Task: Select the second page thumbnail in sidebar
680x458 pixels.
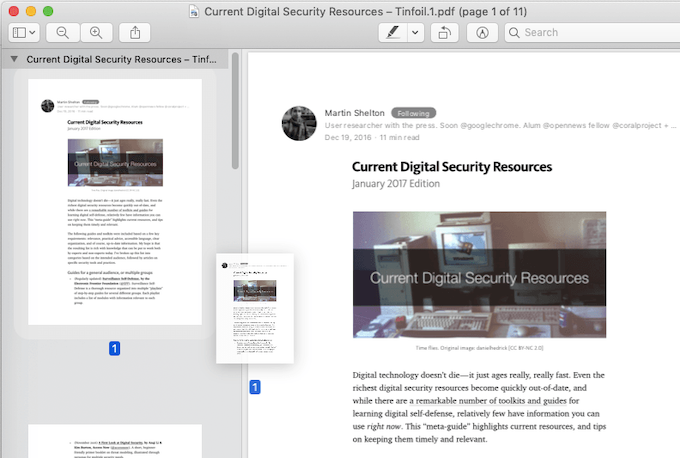Action: click(115, 441)
